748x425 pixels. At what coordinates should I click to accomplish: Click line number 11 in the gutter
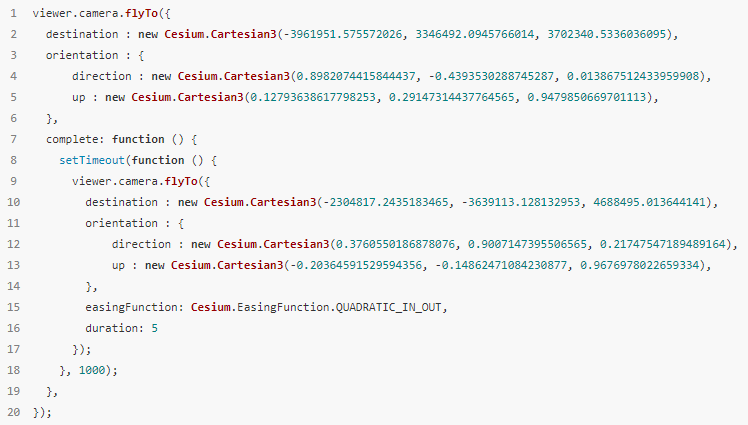[13, 223]
